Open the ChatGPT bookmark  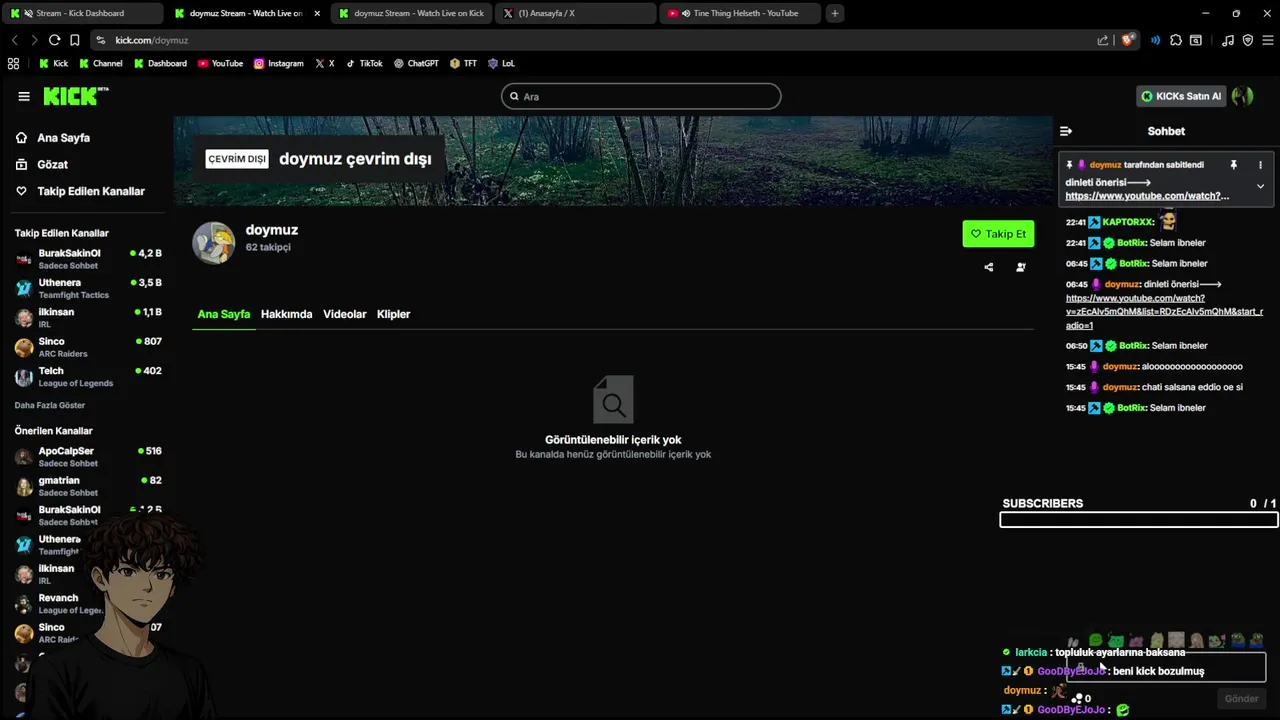[x=416, y=63]
